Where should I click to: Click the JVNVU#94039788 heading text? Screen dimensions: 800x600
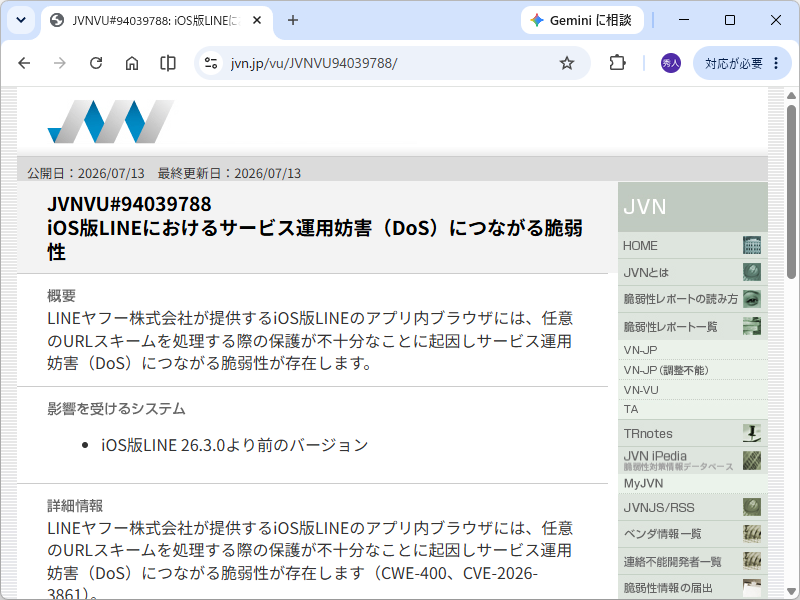pyautogui.click(x=129, y=204)
